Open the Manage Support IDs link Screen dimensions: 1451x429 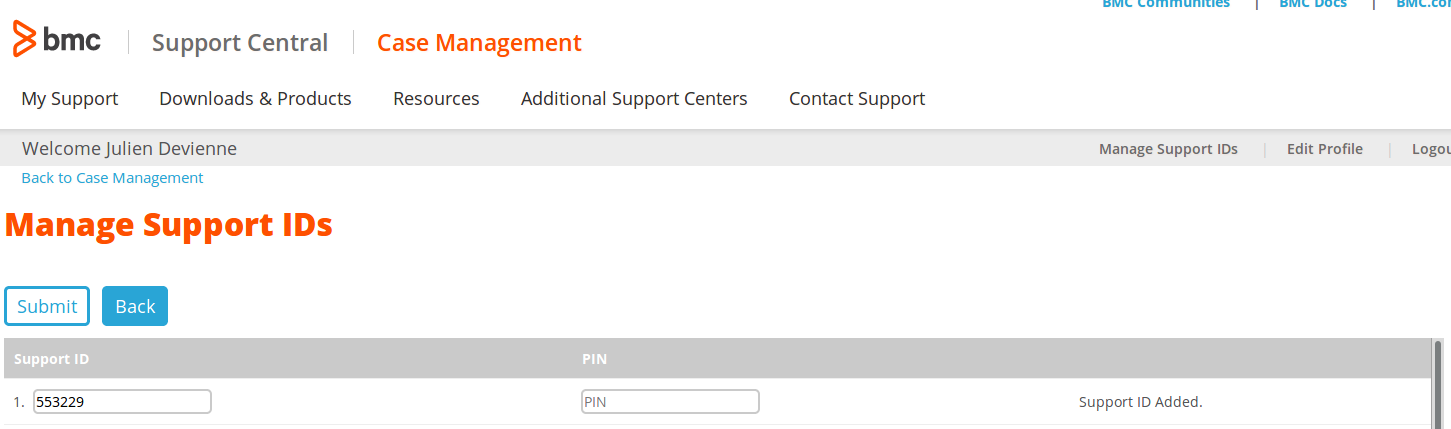pos(1168,149)
